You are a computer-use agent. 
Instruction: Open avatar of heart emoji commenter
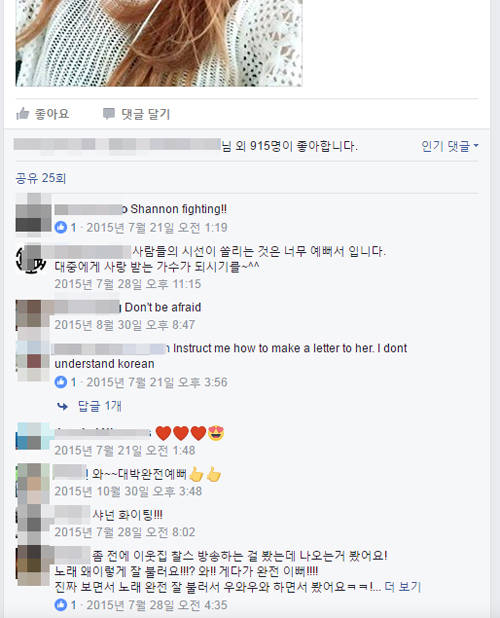pyautogui.click(x=33, y=436)
